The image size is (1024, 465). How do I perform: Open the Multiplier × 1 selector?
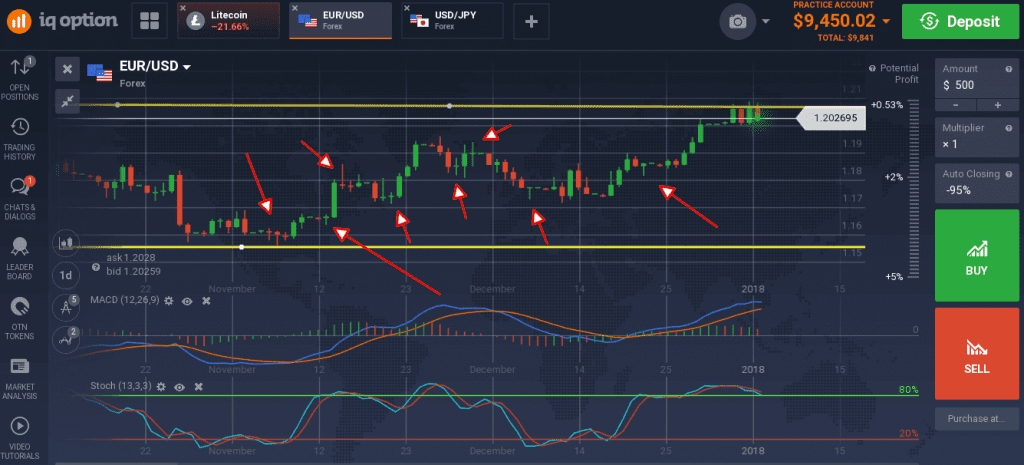pyautogui.click(x=977, y=136)
